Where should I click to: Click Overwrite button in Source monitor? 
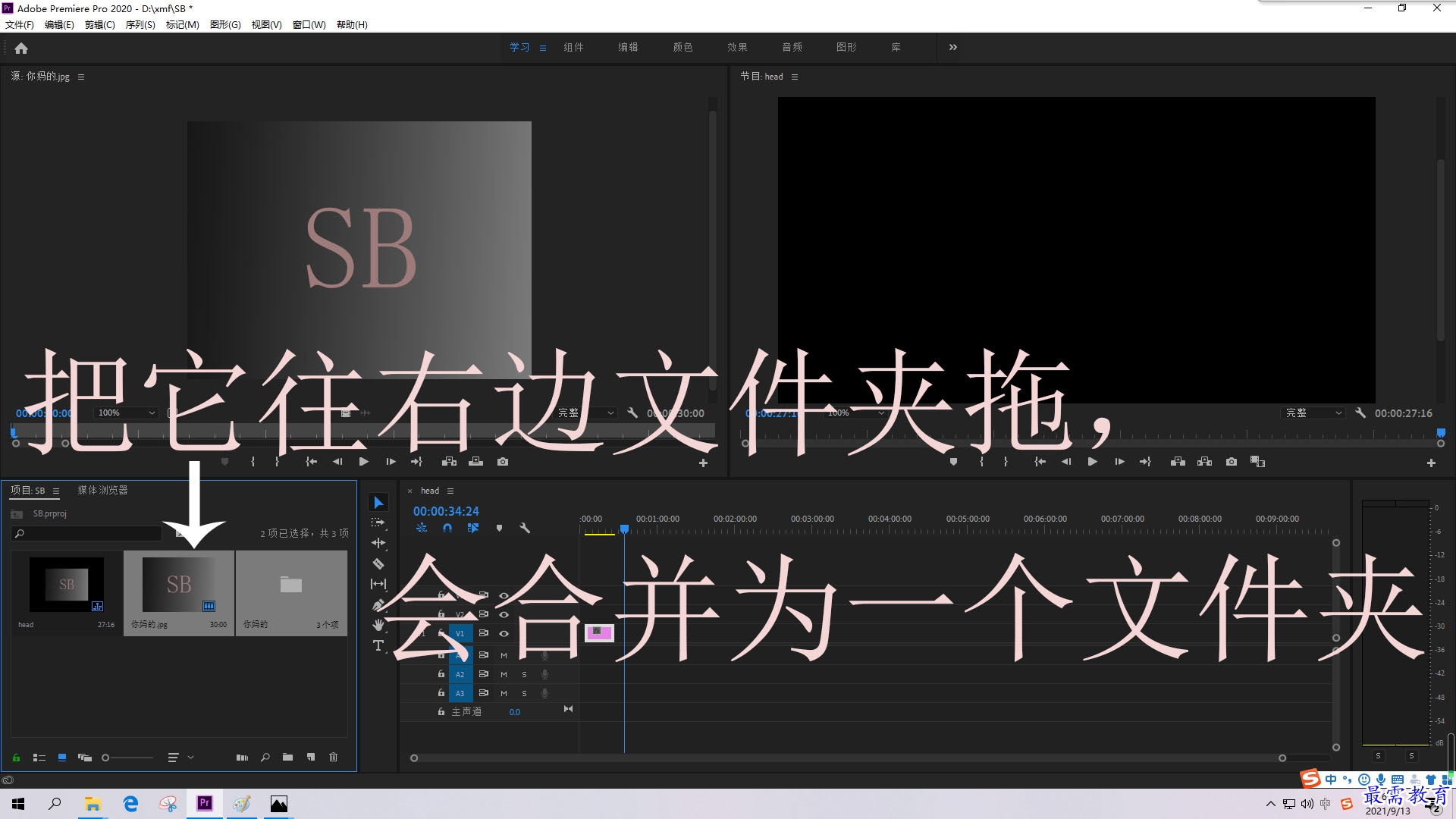(475, 462)
